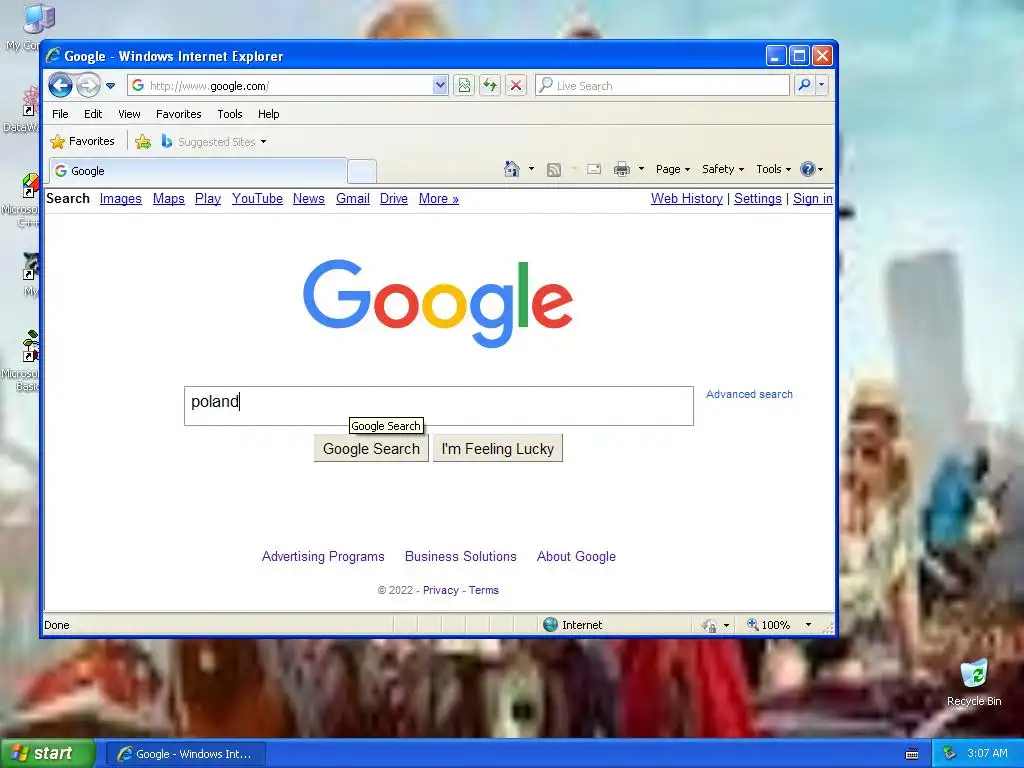Open the Favorites menu
This screenshot has width=1024, height=768.
[178, 114]
